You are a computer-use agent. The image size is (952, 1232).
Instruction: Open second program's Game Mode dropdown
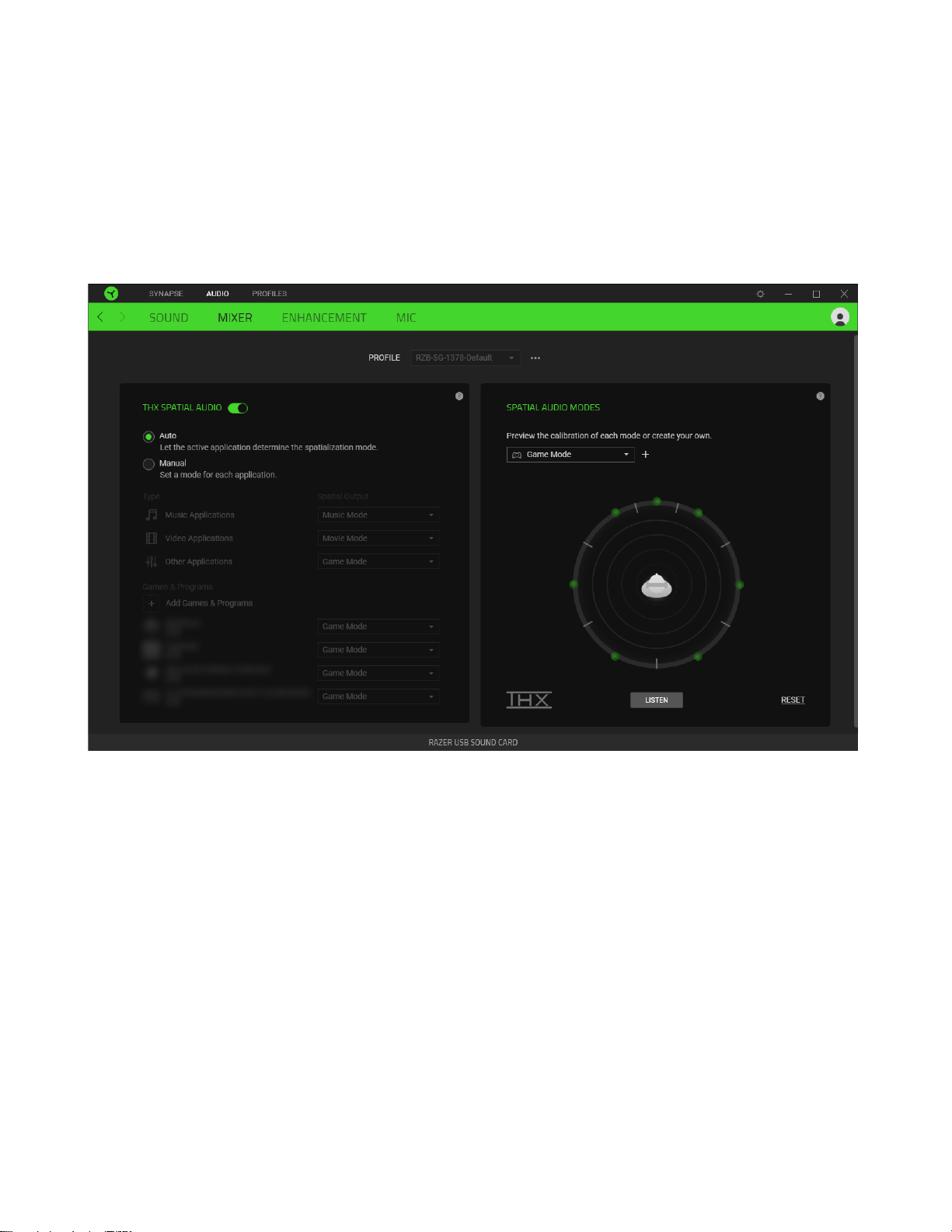coord(378,650)
